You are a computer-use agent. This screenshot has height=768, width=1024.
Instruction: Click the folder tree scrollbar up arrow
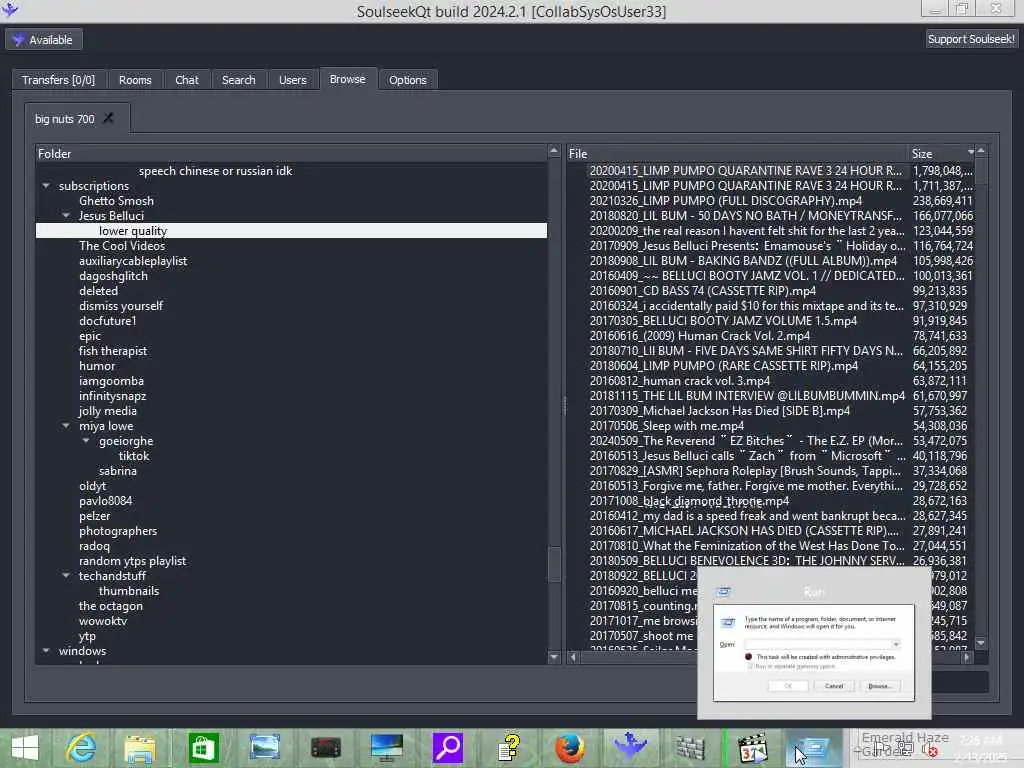pos(554,152)
